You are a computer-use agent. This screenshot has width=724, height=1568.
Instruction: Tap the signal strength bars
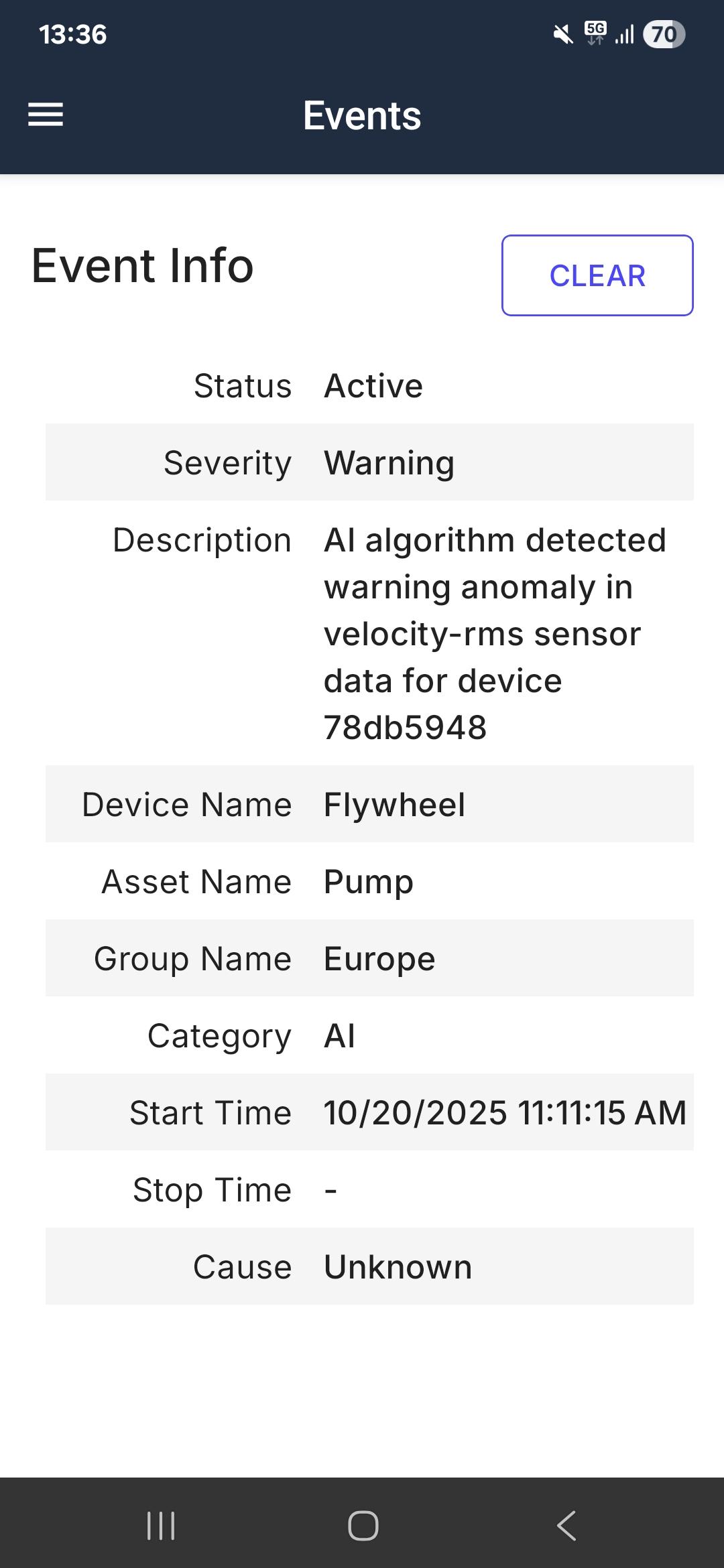(x=624, y=34)
